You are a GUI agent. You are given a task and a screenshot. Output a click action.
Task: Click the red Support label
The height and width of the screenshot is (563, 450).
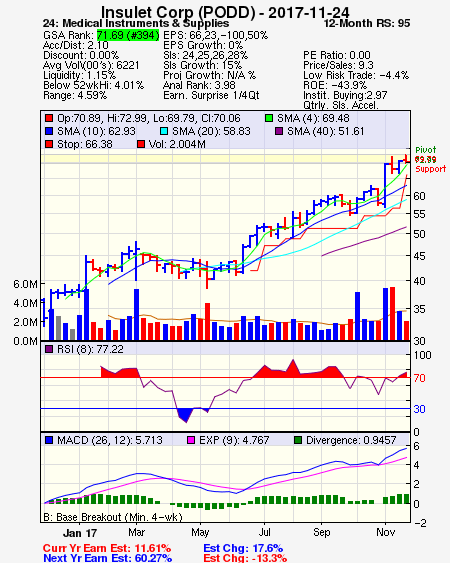tap(430, 169)
